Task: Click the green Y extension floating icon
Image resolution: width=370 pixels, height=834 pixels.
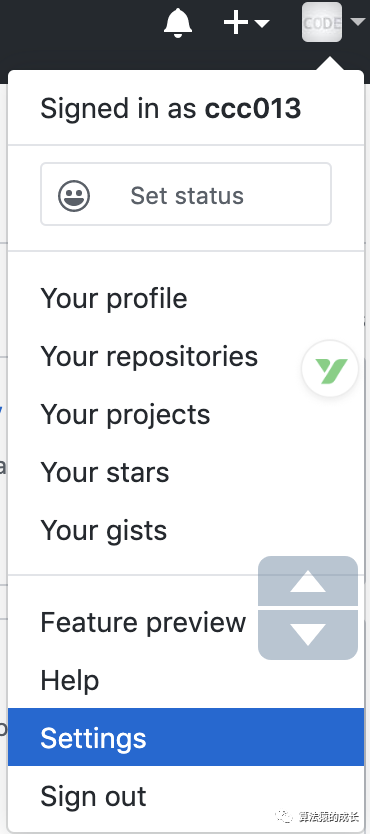Action: pos(331,369)
